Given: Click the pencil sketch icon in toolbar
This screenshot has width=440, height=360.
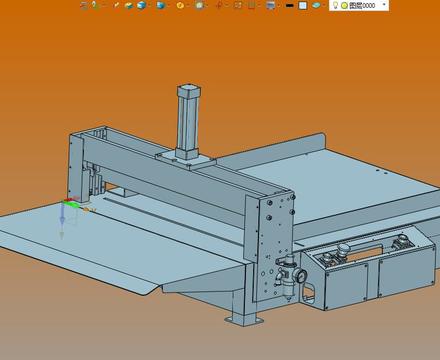Looking at the screenshot, I should 116,5.
